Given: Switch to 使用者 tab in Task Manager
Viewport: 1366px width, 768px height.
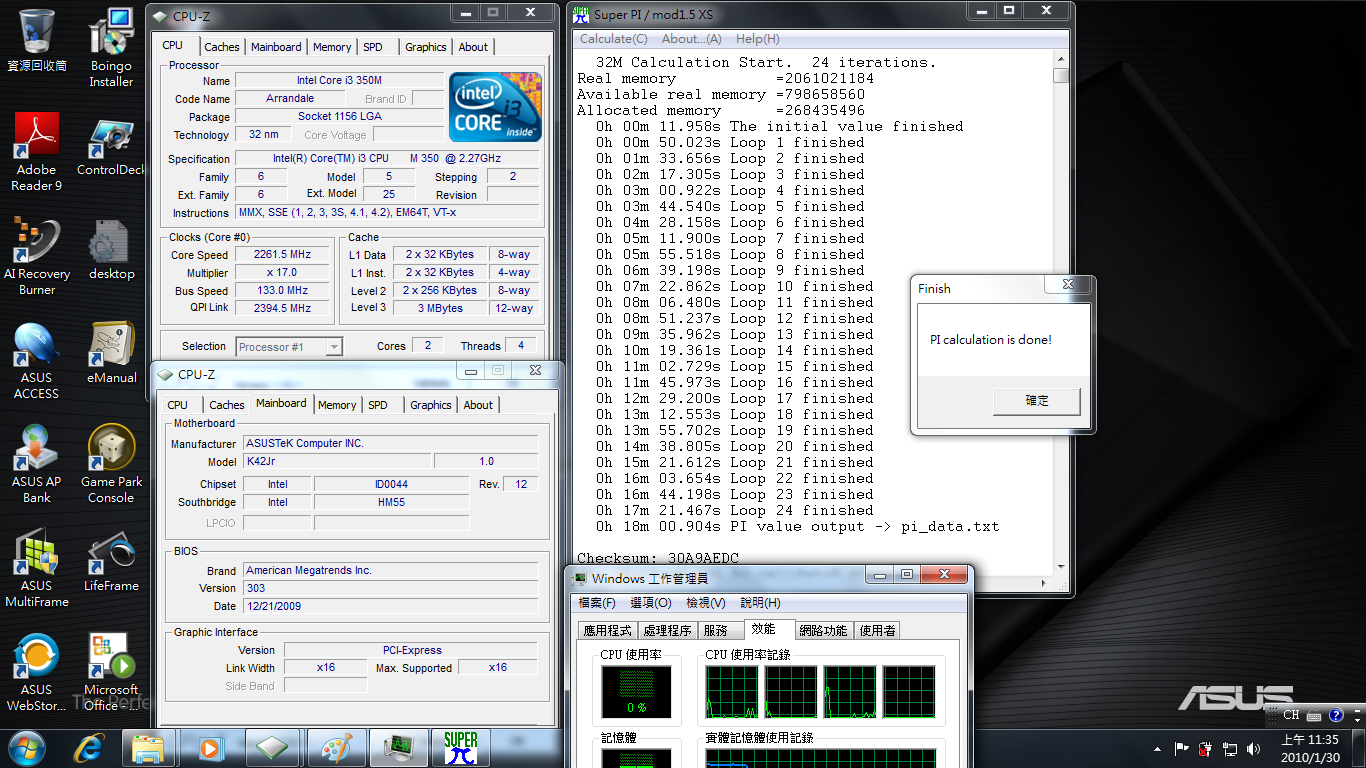Looking at the screenshot, I should click(x=878, y=630).
